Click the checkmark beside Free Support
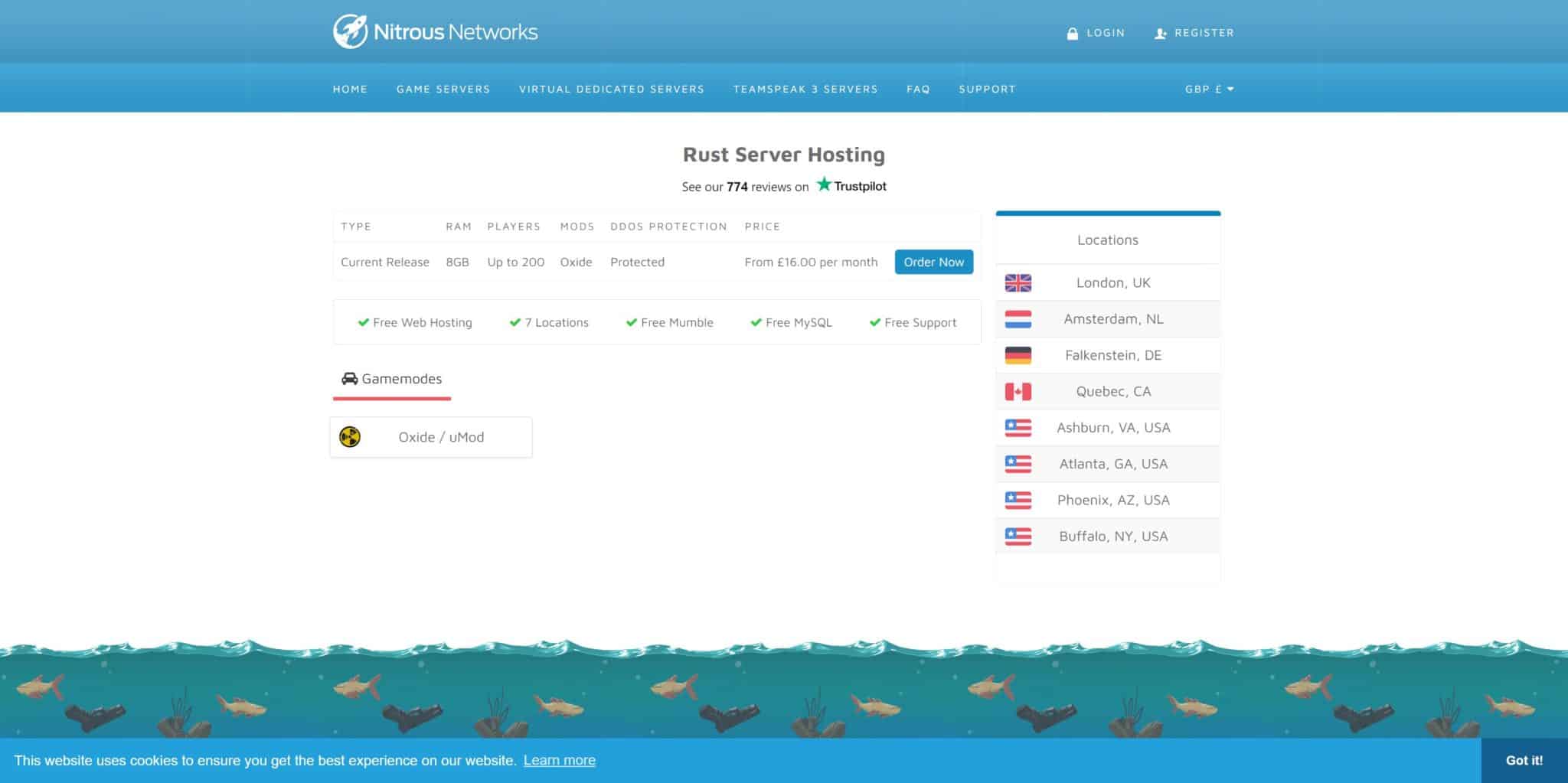Screen dimensions: 1568x783 [x=875, y=322]
